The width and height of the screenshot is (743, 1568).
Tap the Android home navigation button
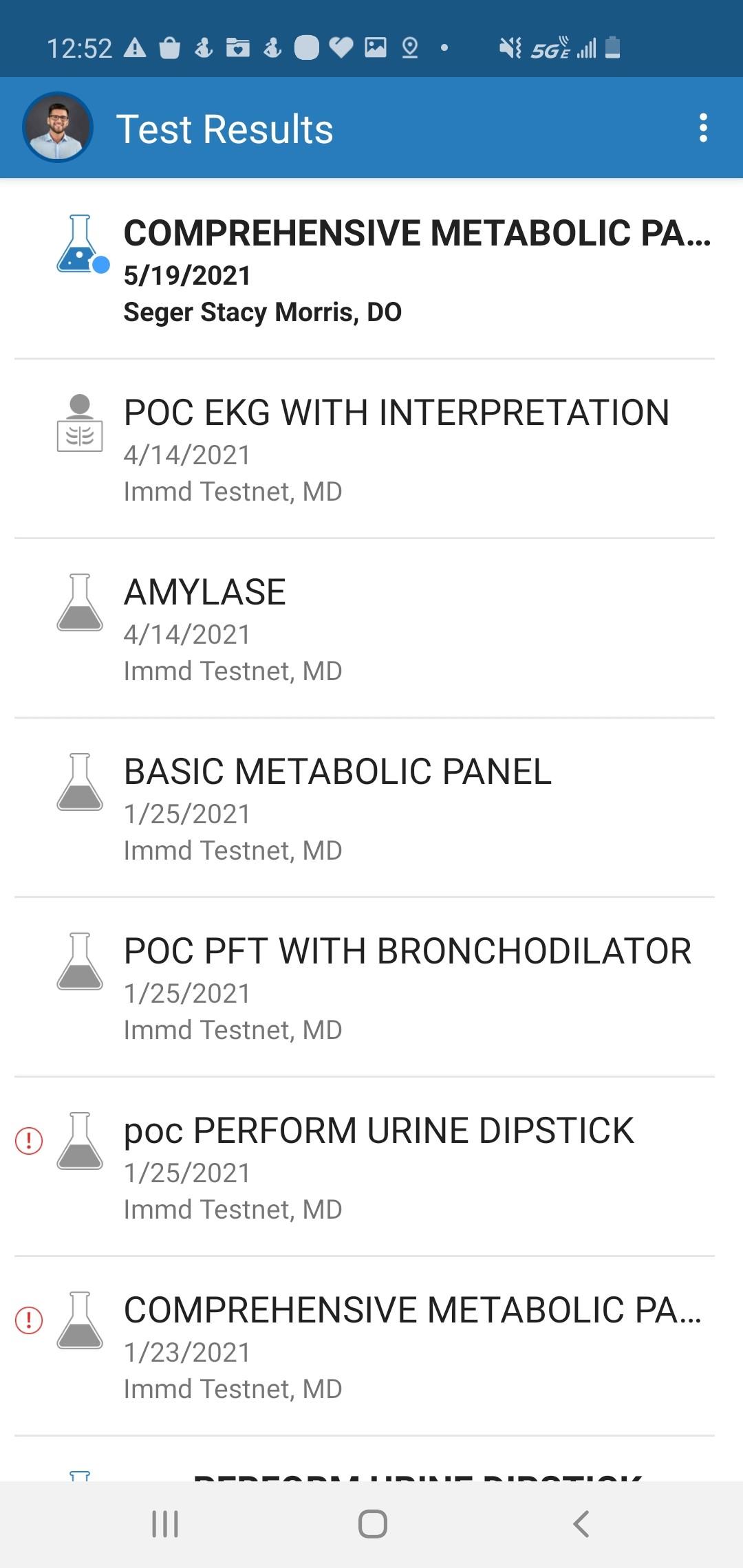pos(372,1524)
